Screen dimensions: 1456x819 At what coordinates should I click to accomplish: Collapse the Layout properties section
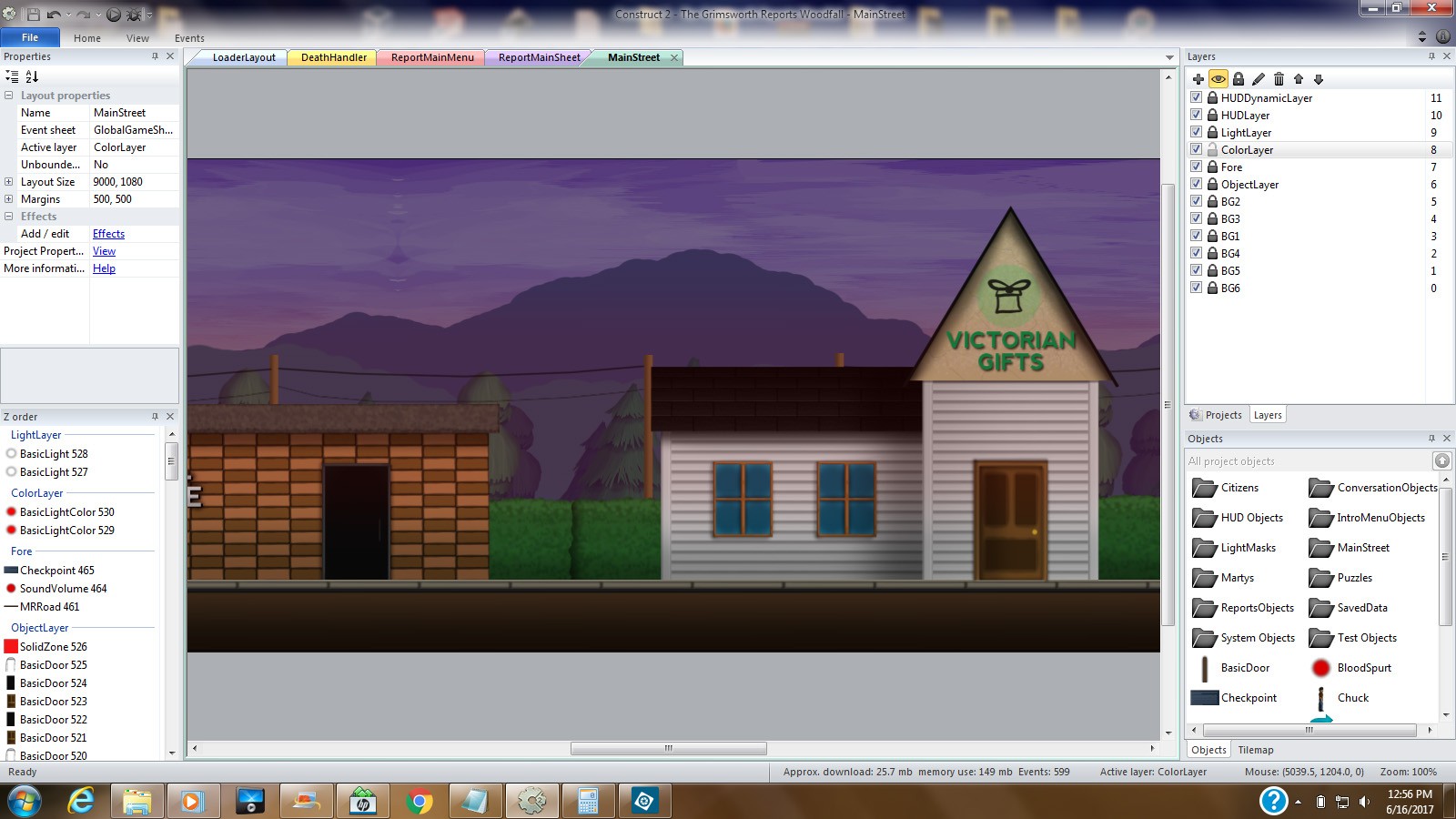[9, 96]
